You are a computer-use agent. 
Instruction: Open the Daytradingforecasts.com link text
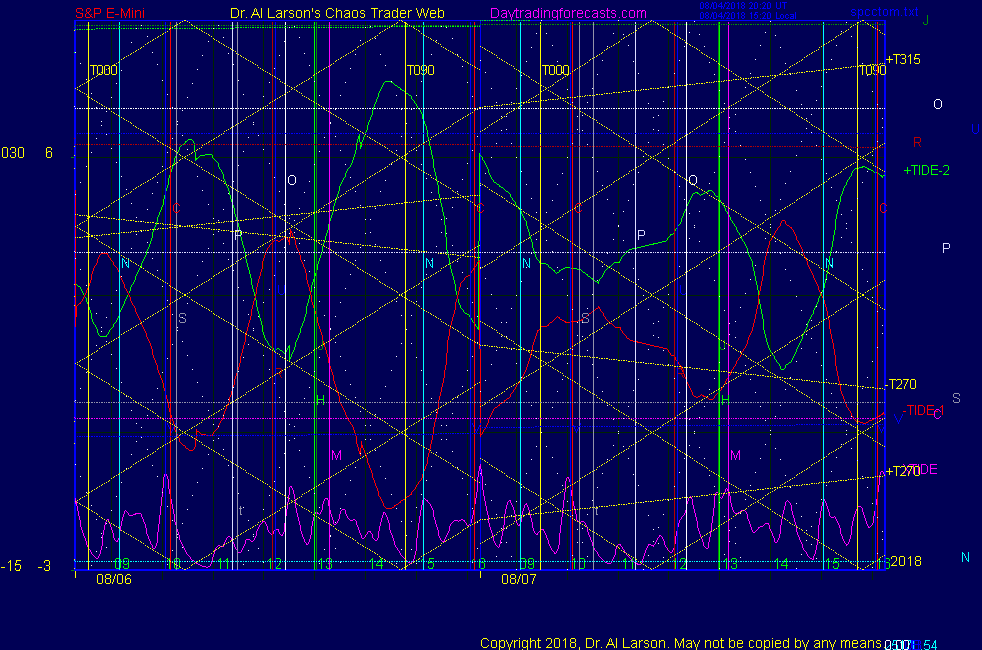point(568,13)
